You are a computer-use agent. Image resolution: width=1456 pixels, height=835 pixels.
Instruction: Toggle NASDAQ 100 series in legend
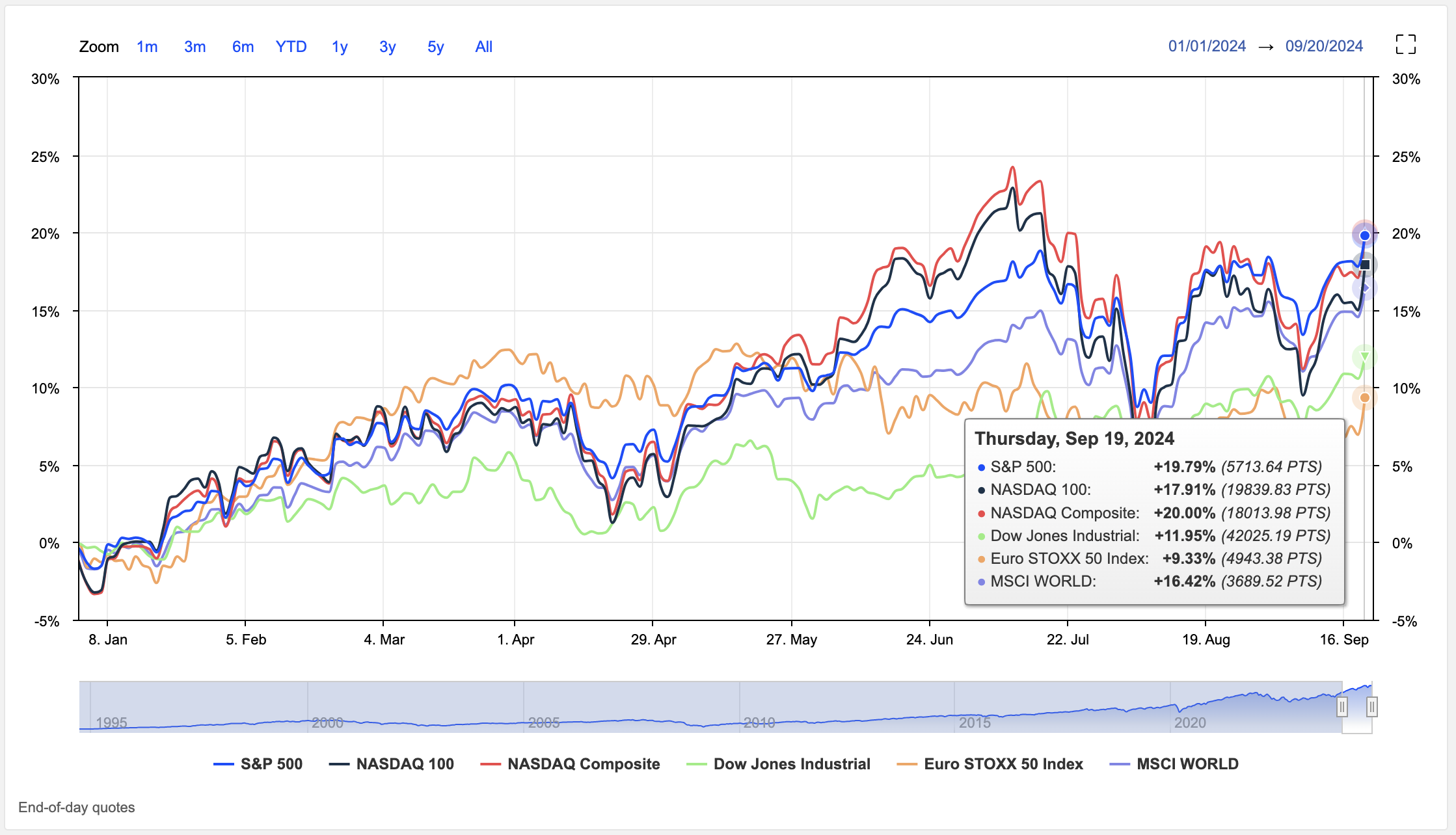tap(392, 764)
